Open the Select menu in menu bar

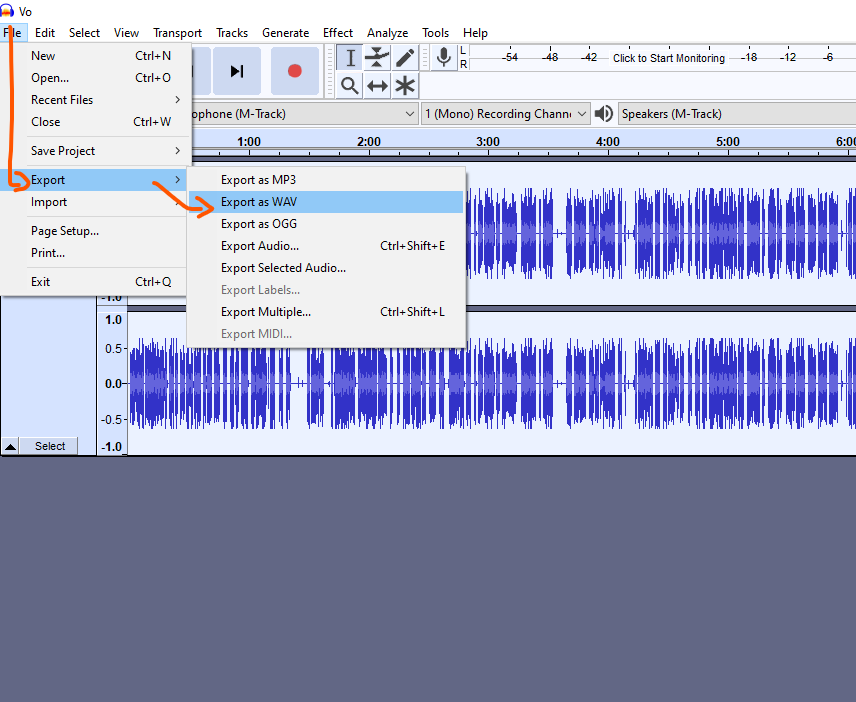click(x=84, y=33)
